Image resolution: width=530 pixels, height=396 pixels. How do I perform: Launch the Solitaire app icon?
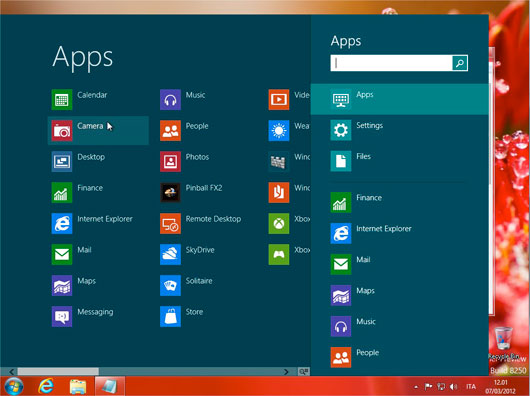click(170, 286)
